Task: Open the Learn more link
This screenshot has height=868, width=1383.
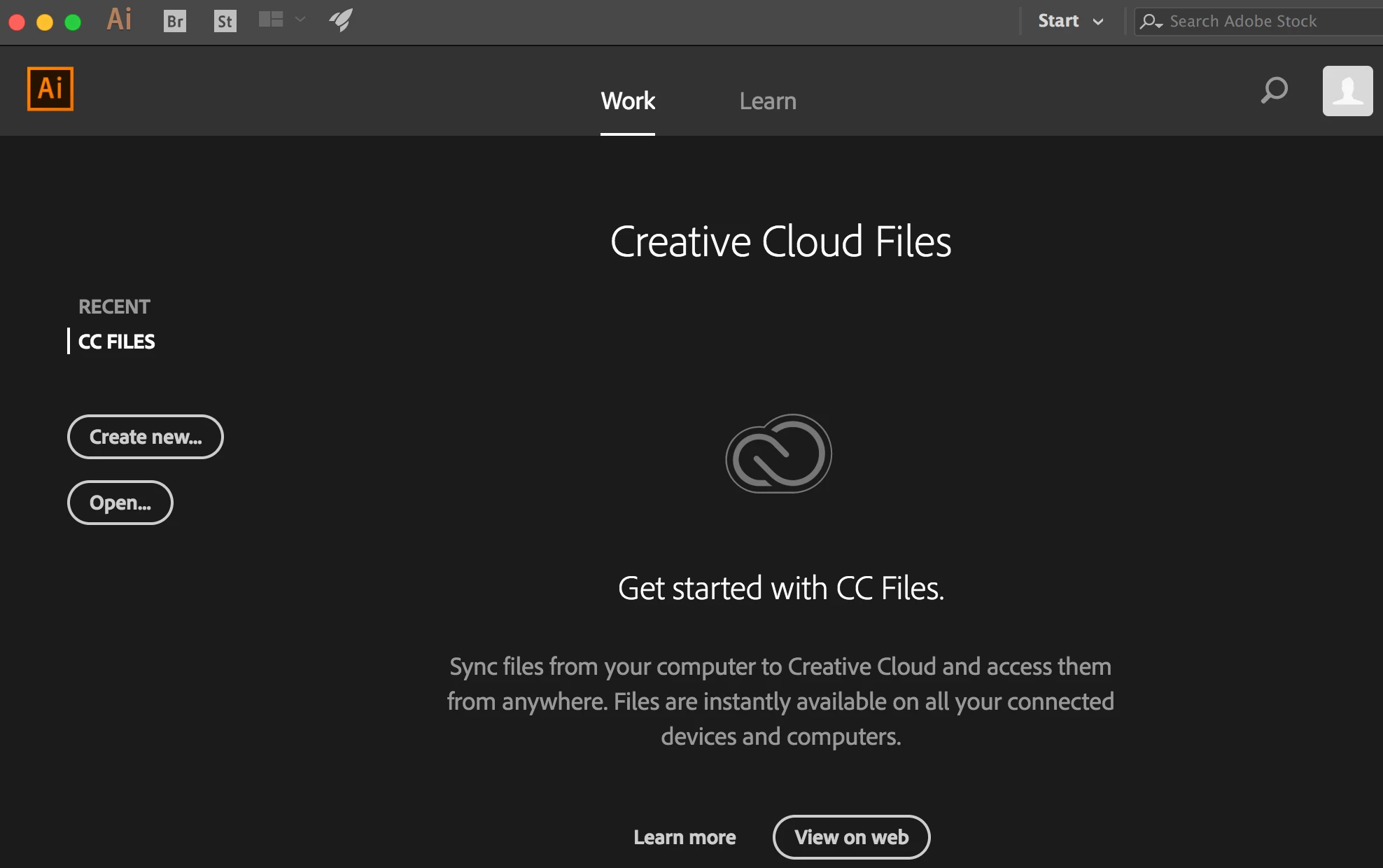Action: [685, 837]
